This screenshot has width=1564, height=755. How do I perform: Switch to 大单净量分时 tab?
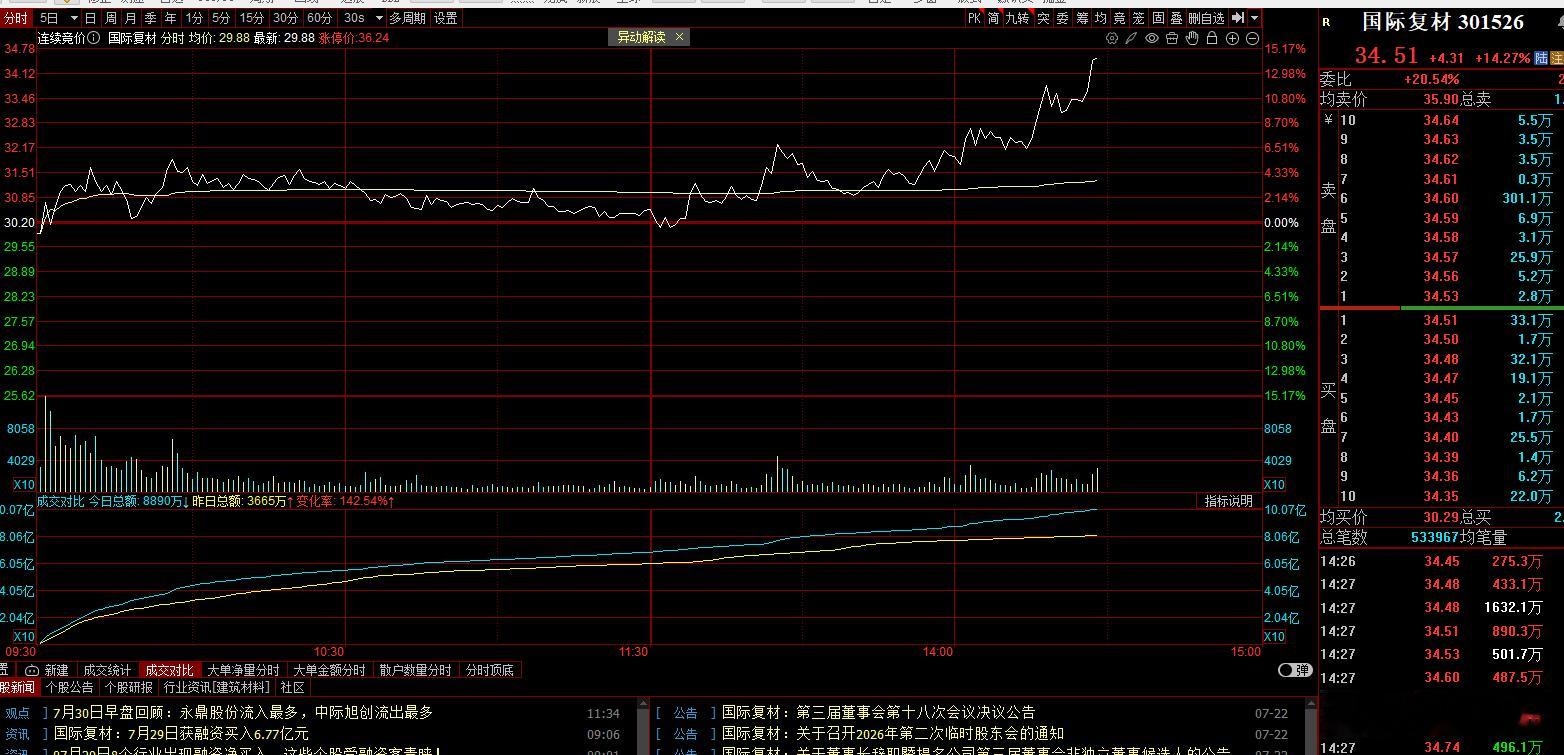[x=243, y=670]
